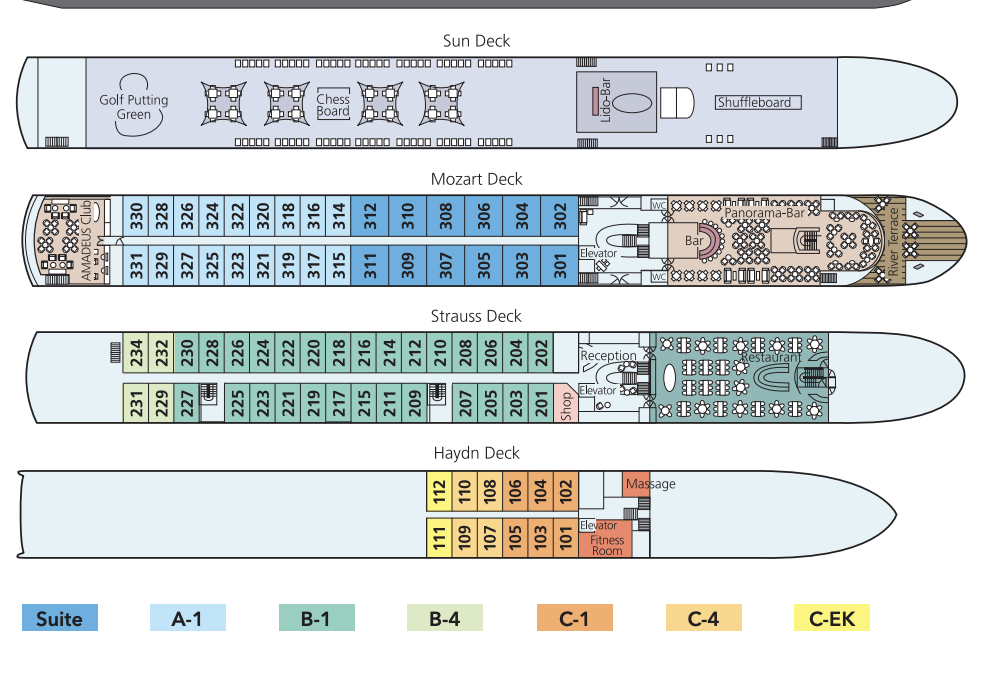Select the C-1 category legend box

pos(575,617)
